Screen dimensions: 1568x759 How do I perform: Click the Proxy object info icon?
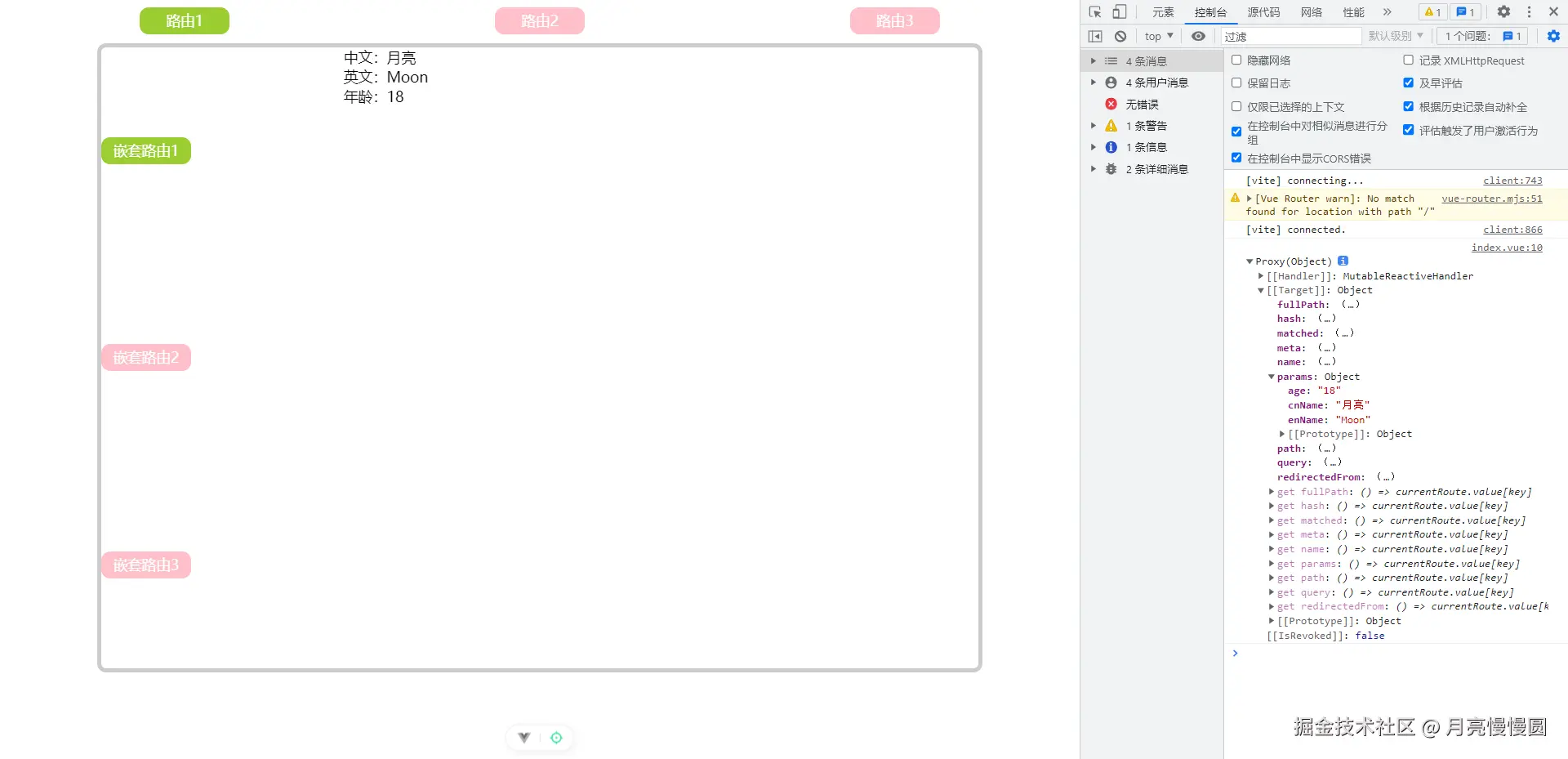coord(1343,261)
